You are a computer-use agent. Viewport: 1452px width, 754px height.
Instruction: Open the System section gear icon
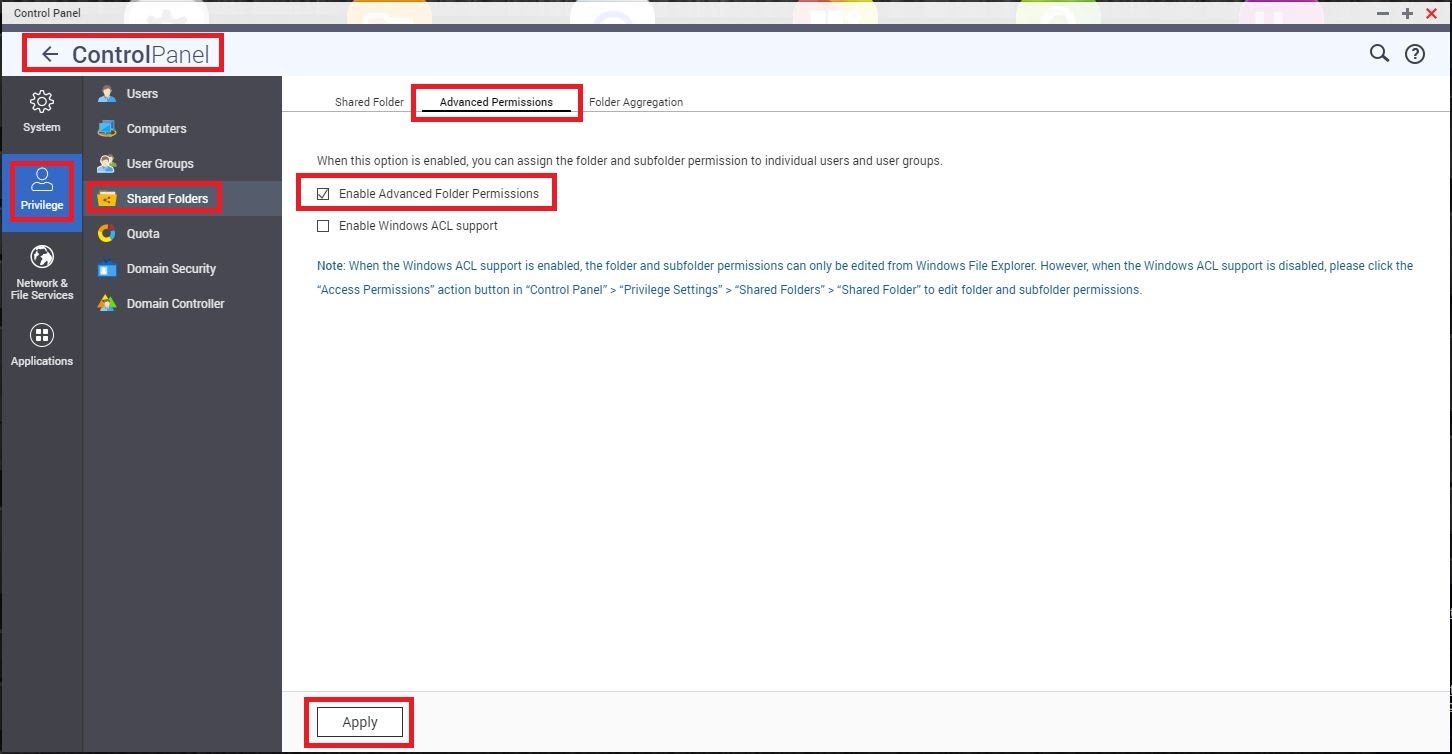coord(41,102)
